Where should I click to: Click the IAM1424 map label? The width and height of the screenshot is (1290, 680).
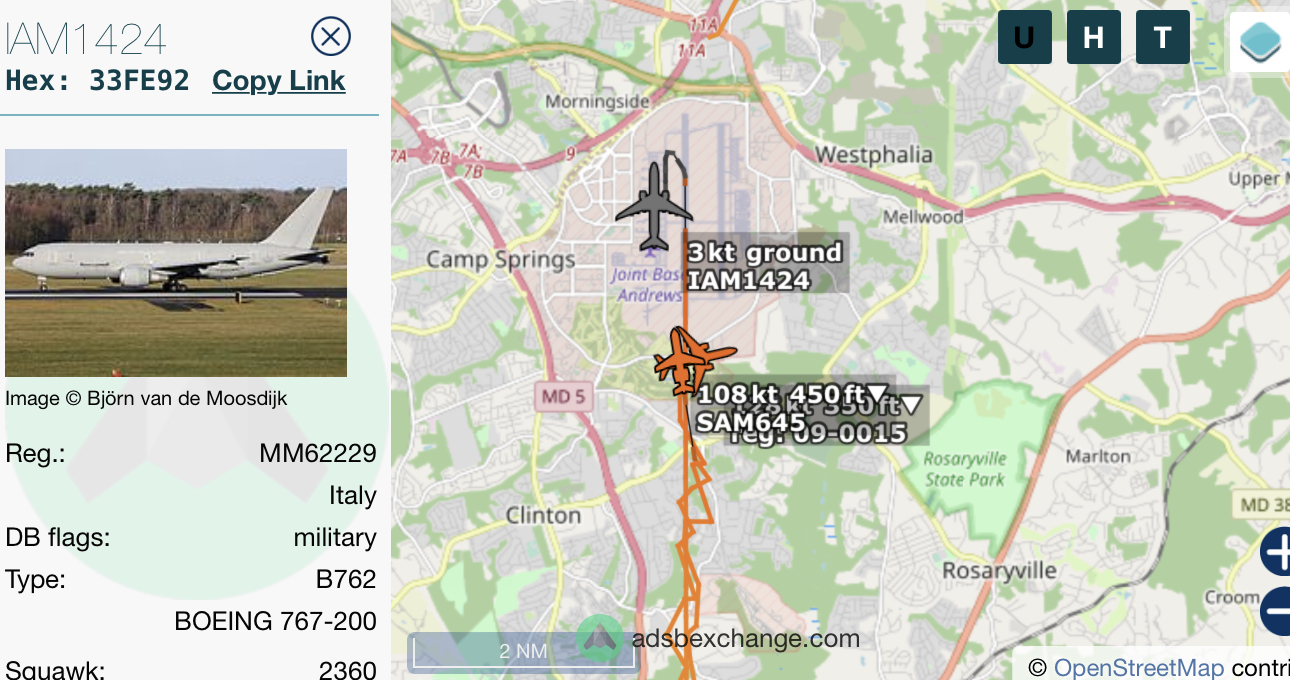(x=748, y=280)
